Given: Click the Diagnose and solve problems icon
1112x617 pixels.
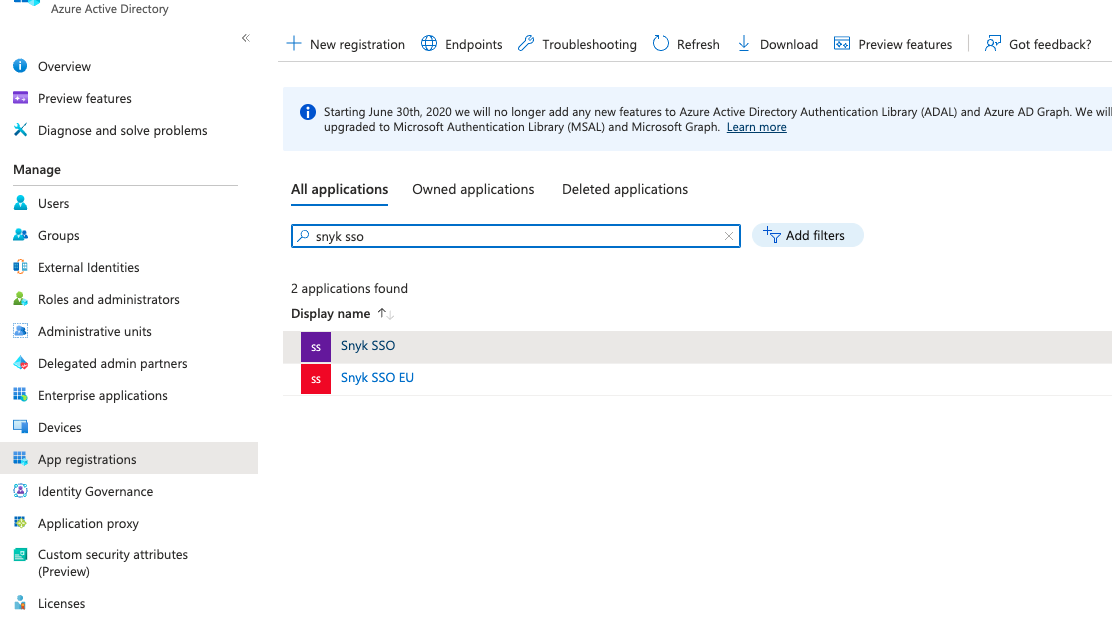Looking at the screenshot, I should click(x=21, y=130).
